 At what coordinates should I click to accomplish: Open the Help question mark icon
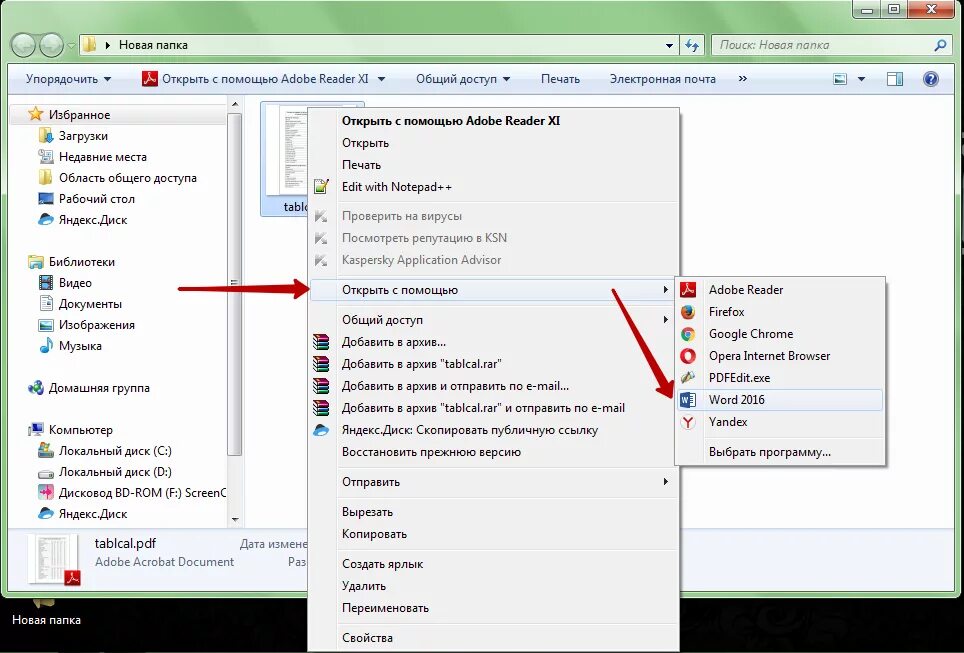pos(931,79)
